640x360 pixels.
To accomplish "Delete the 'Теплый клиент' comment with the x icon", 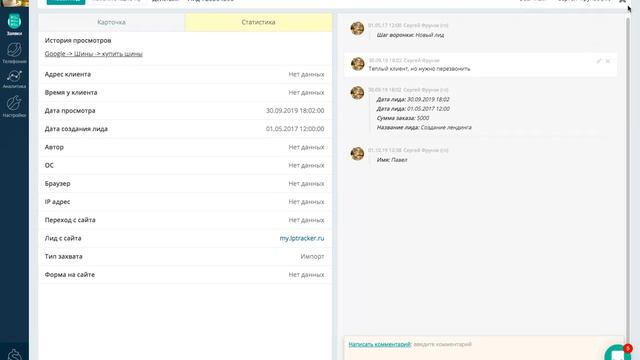I will point(608,61).
